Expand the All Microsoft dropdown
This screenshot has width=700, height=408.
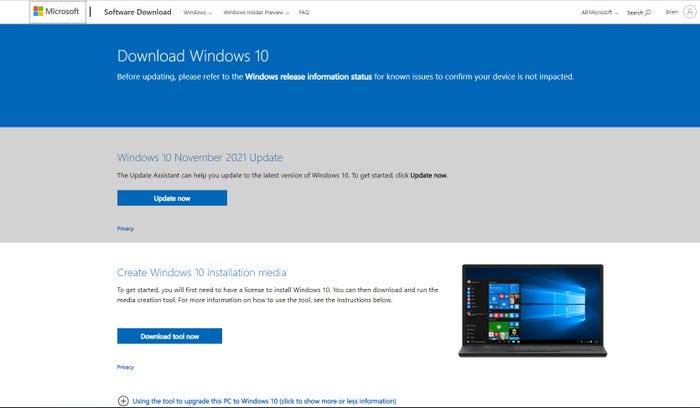(600, 12)
